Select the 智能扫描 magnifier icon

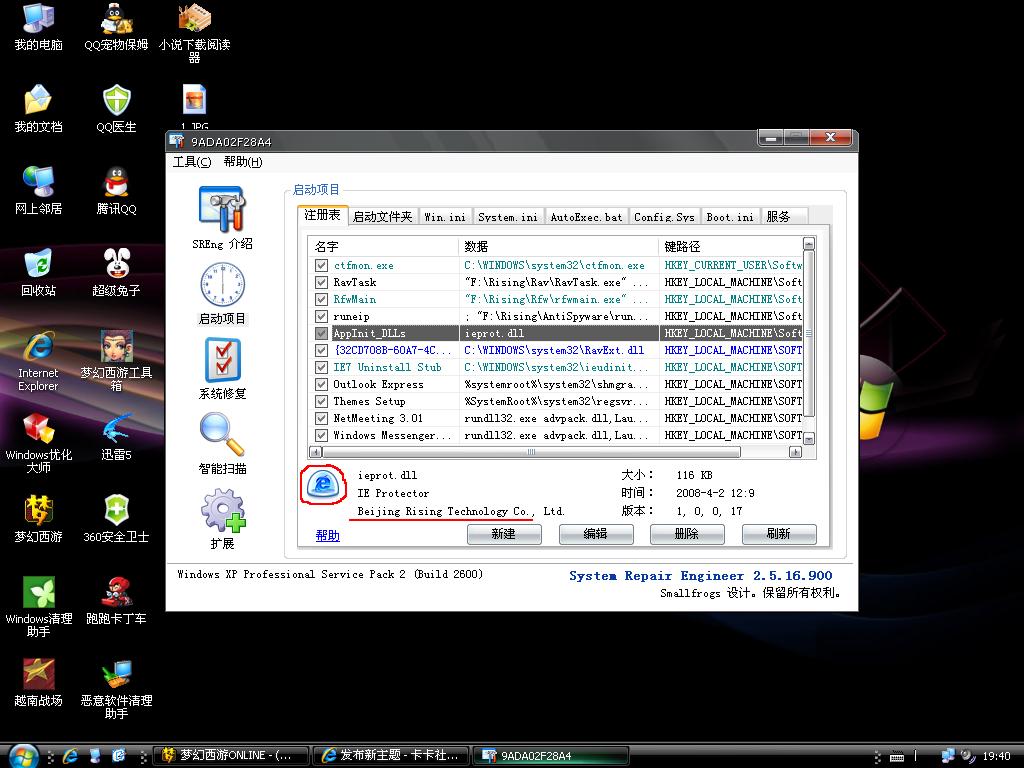(x=222, y=435)
